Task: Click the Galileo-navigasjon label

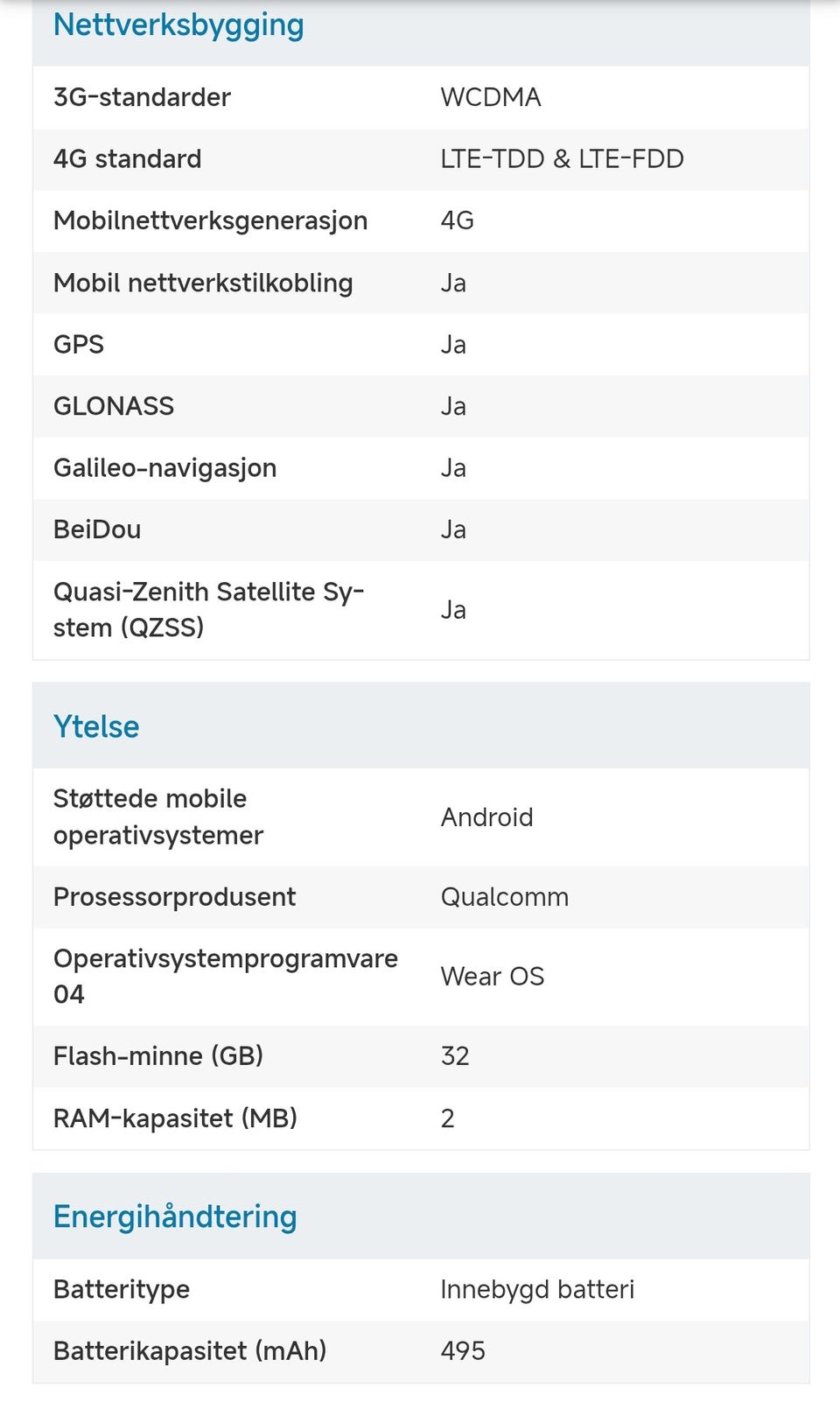Action: pyautogui.click(x=164, y=468)
